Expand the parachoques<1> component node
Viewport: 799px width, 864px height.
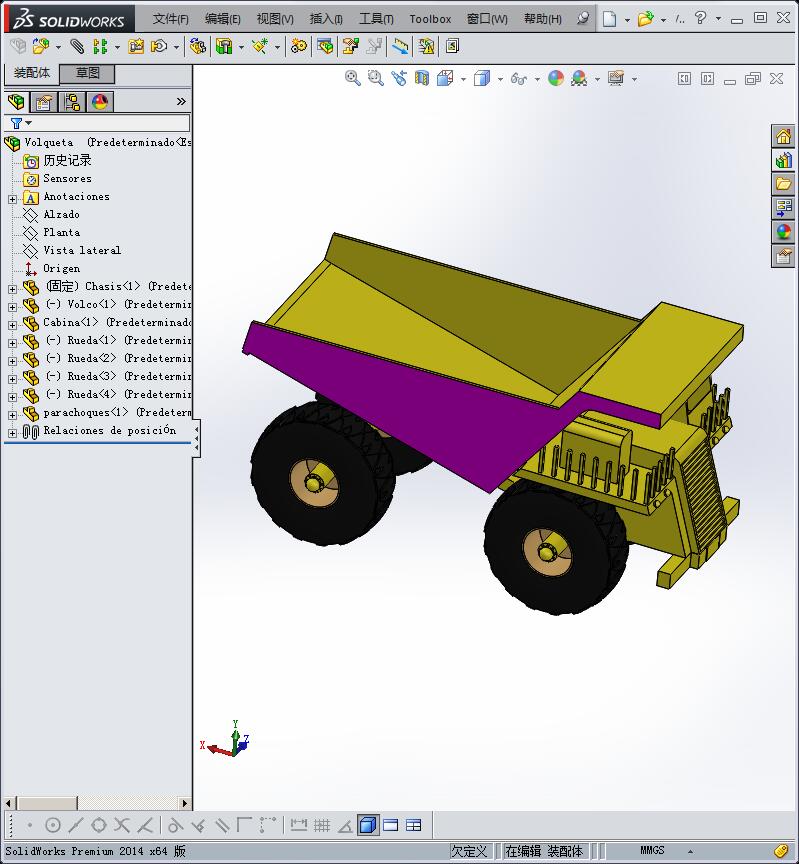point(12,415)
